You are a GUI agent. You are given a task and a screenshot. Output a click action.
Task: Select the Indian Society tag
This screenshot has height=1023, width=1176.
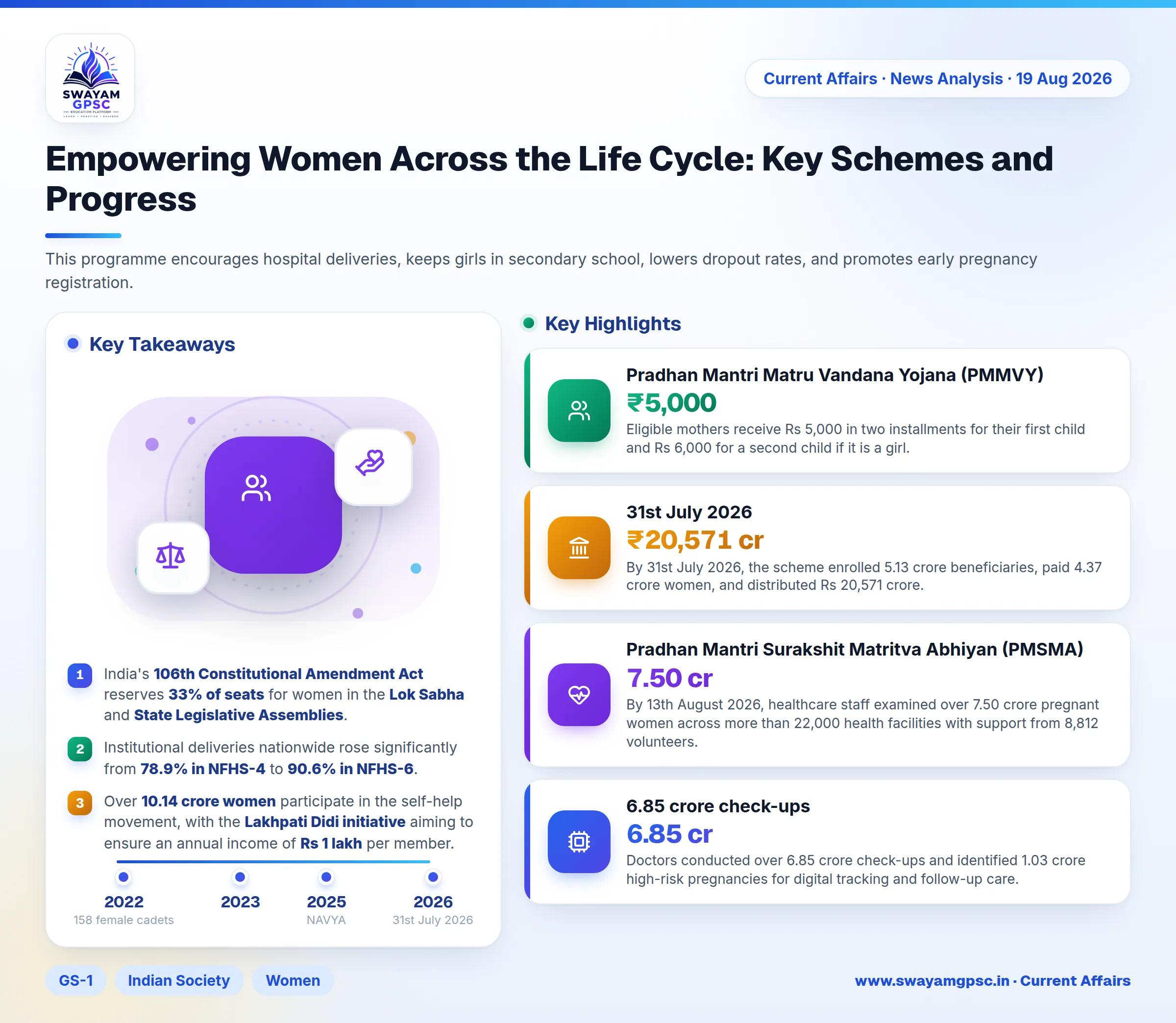coord(179,980)
